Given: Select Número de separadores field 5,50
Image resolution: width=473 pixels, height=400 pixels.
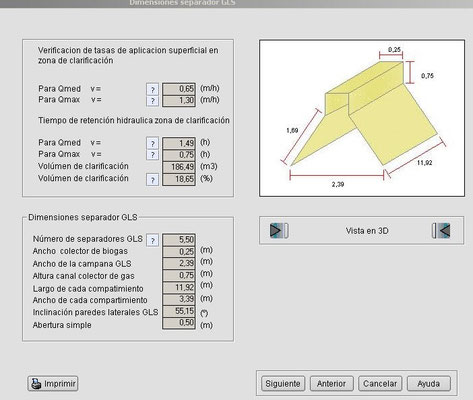Looking at the screenshot, I should 179,240.
